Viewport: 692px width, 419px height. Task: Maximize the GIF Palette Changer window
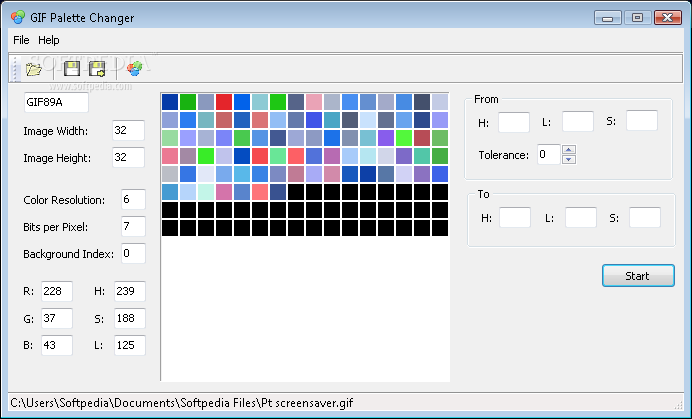tap(637, 18)
